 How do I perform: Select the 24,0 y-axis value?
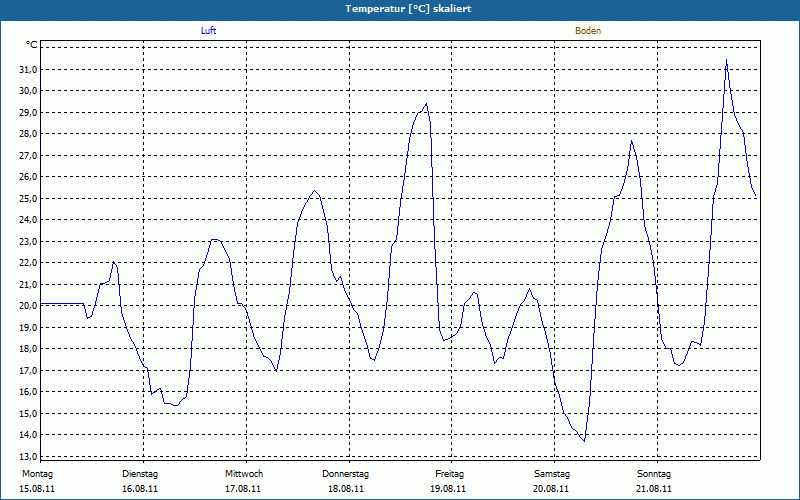[x=29, y=220]
